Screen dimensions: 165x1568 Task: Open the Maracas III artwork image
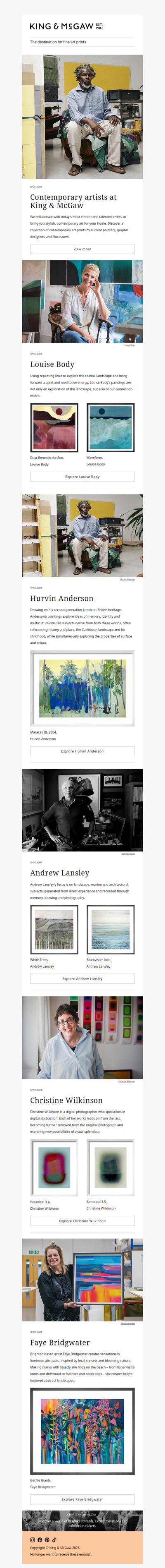pos(82,688)
